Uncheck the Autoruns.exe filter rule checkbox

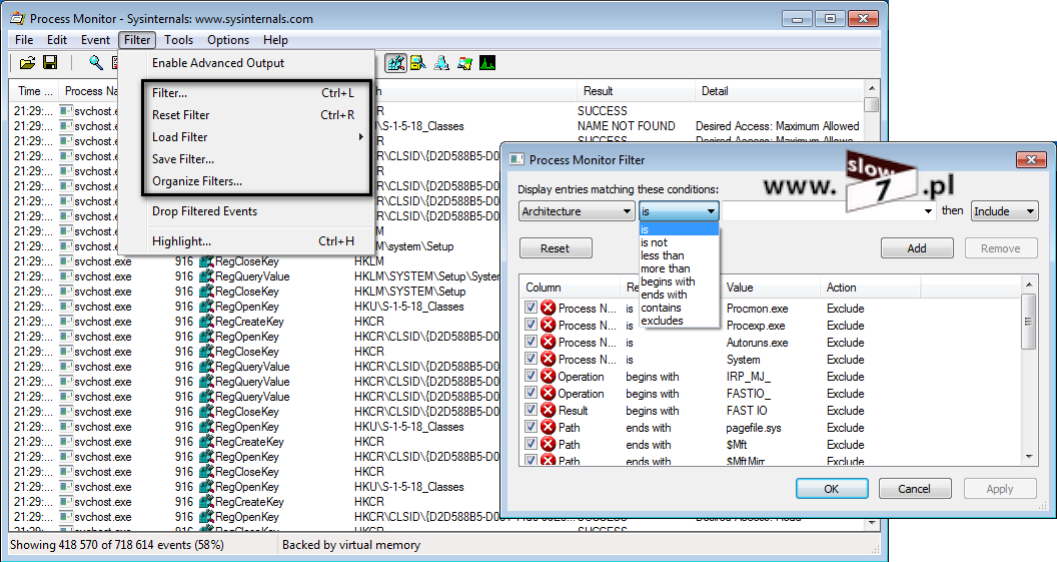point(531,342)
